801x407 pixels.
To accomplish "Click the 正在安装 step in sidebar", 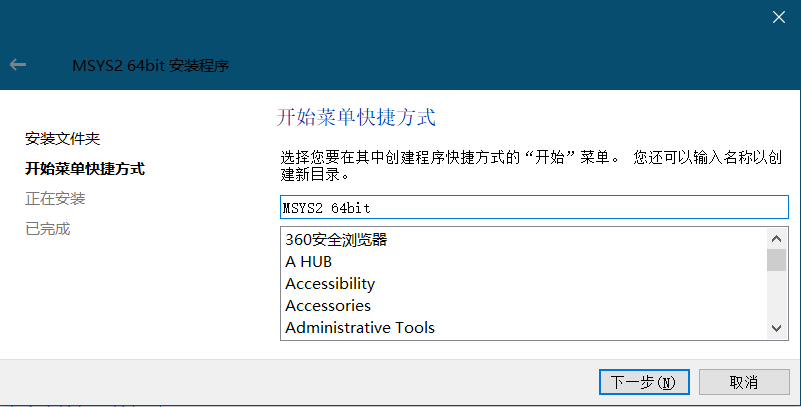I will [55, 199].
